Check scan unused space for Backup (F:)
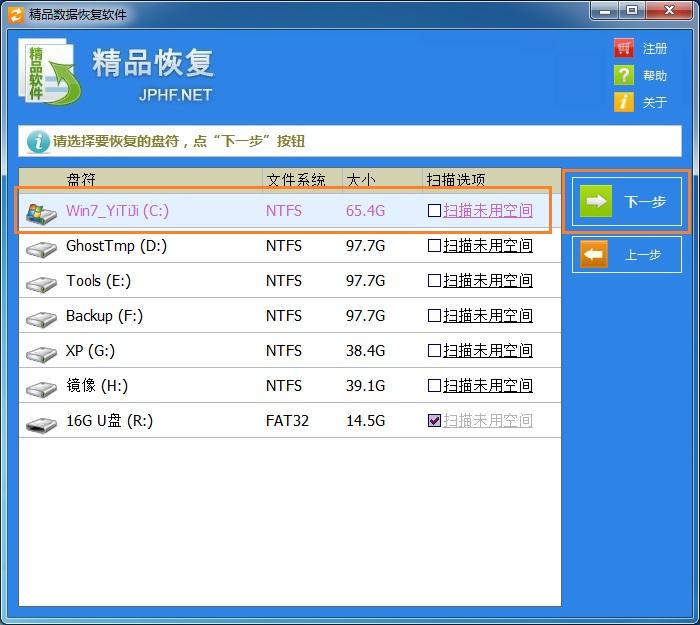Viewport: 700px width, 625px height. (x=434, y=316)
